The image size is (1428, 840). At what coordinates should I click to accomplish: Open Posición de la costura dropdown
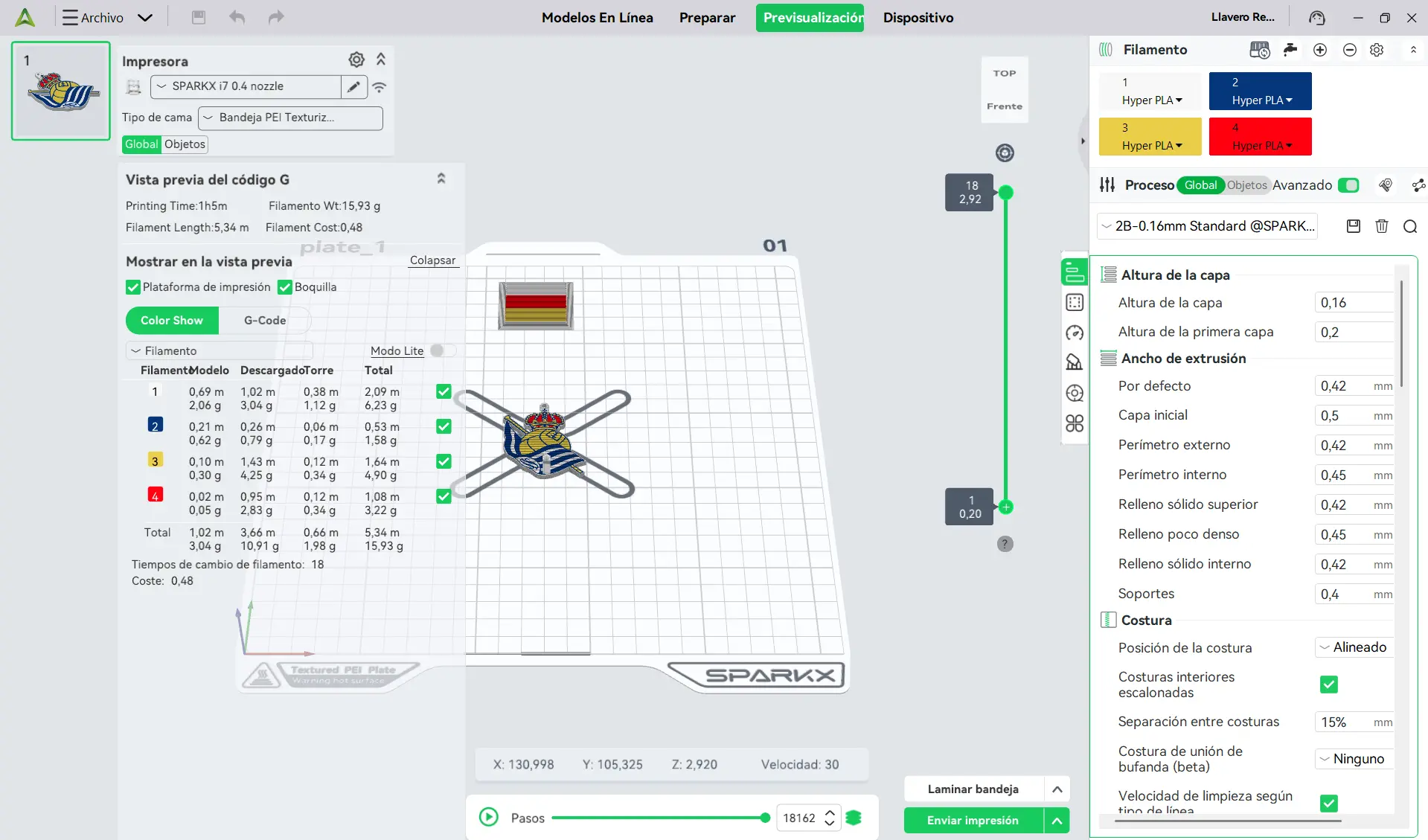point(1354,647)
